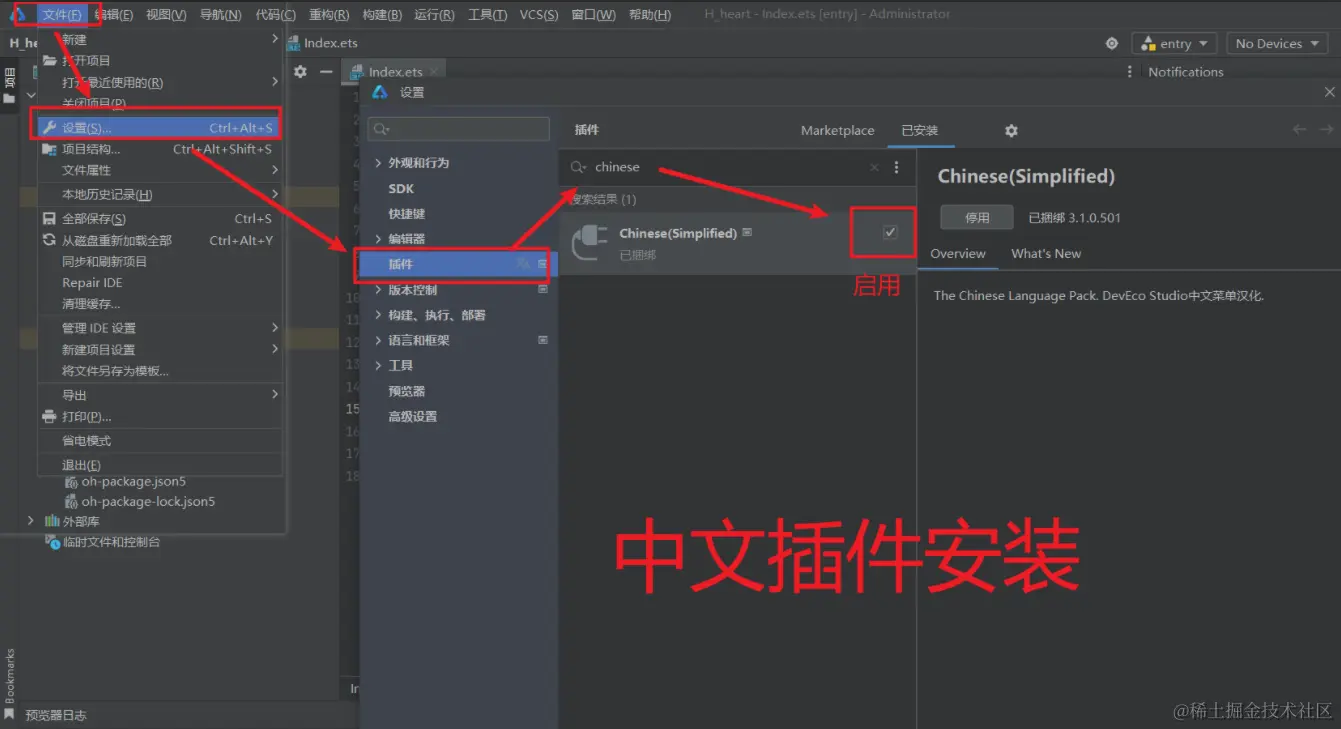Click the target icon left of entry

[x=1112, y=44]
